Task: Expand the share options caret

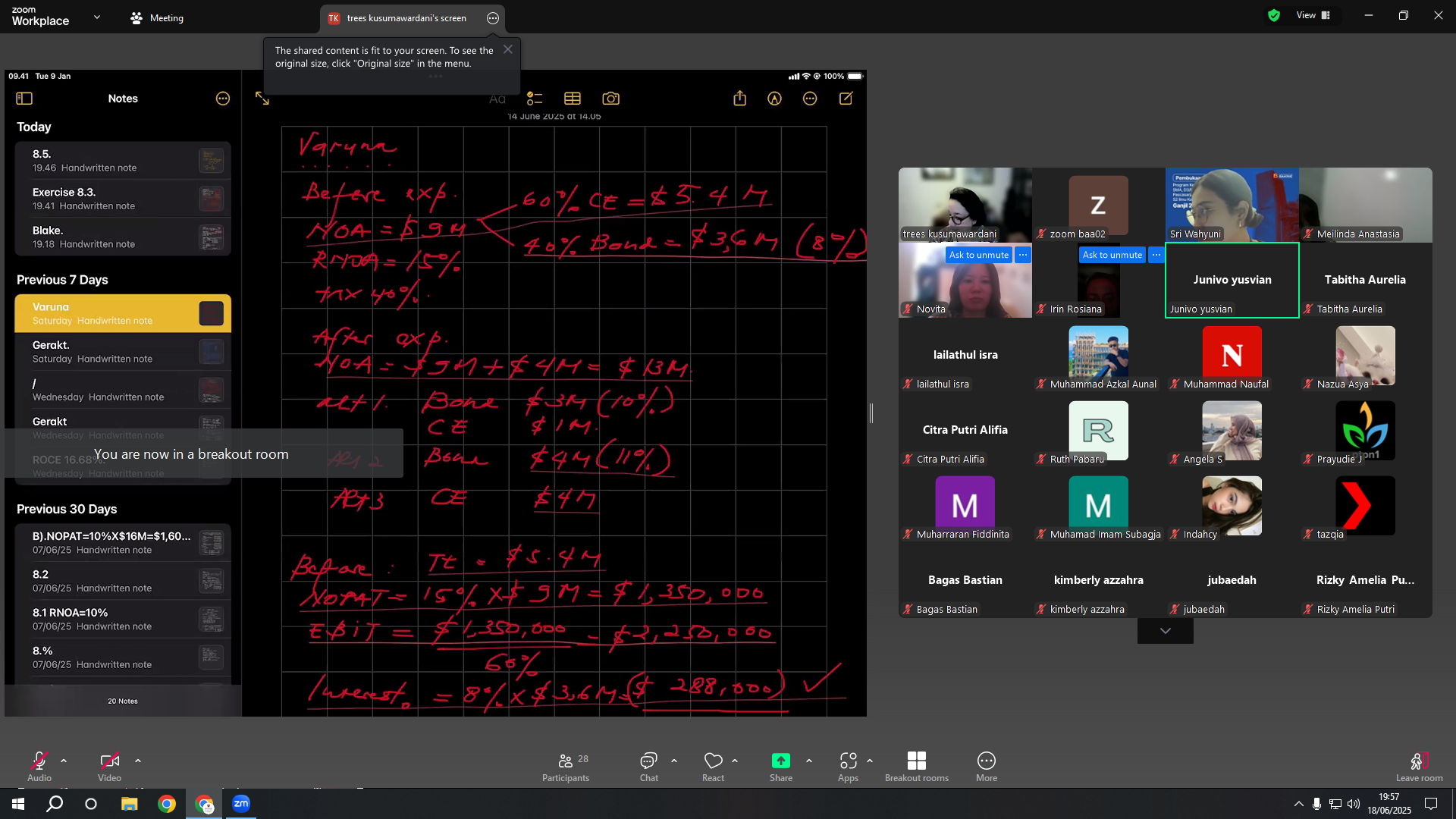Action: 809,761
